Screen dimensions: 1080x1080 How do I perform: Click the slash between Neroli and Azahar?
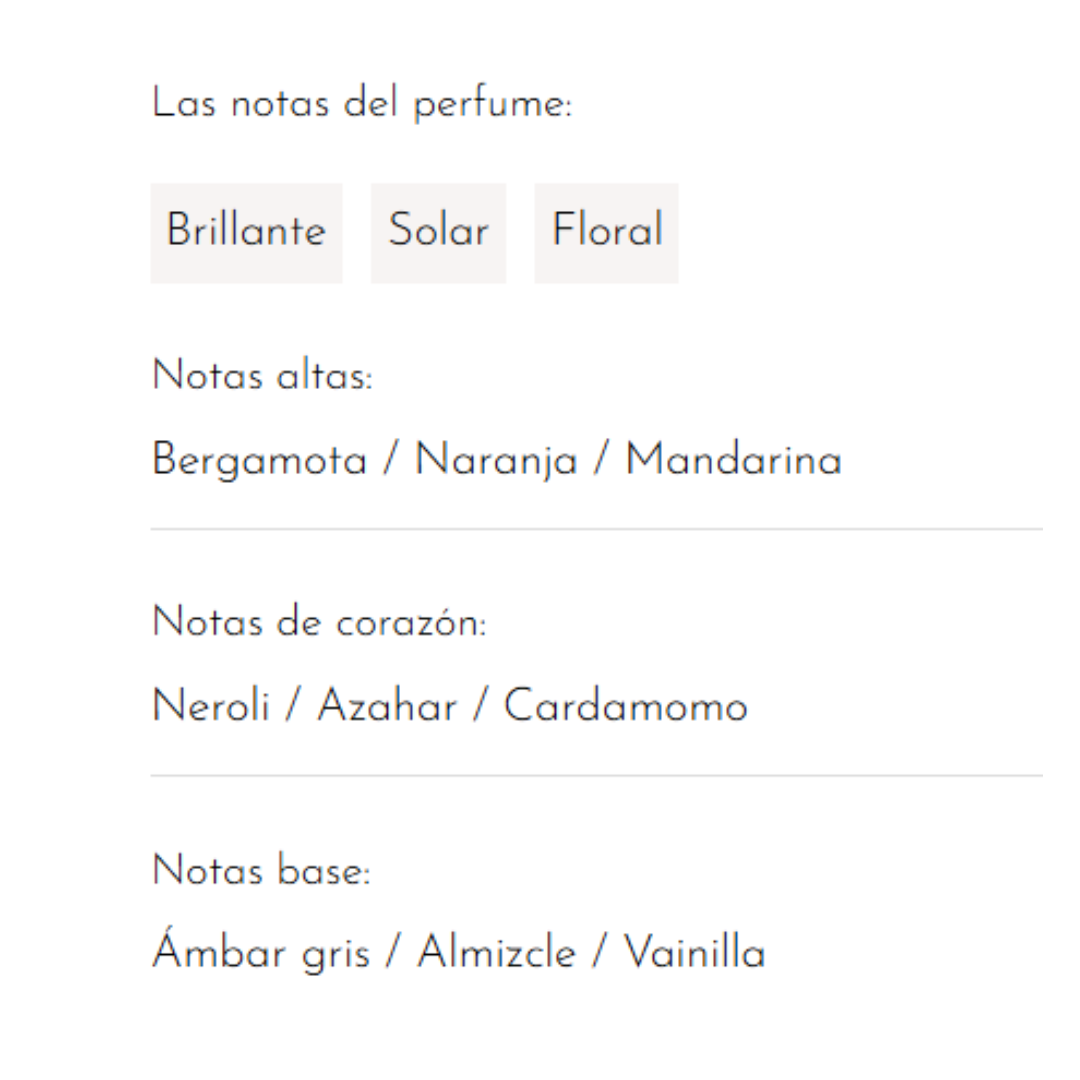pos(293,708)
